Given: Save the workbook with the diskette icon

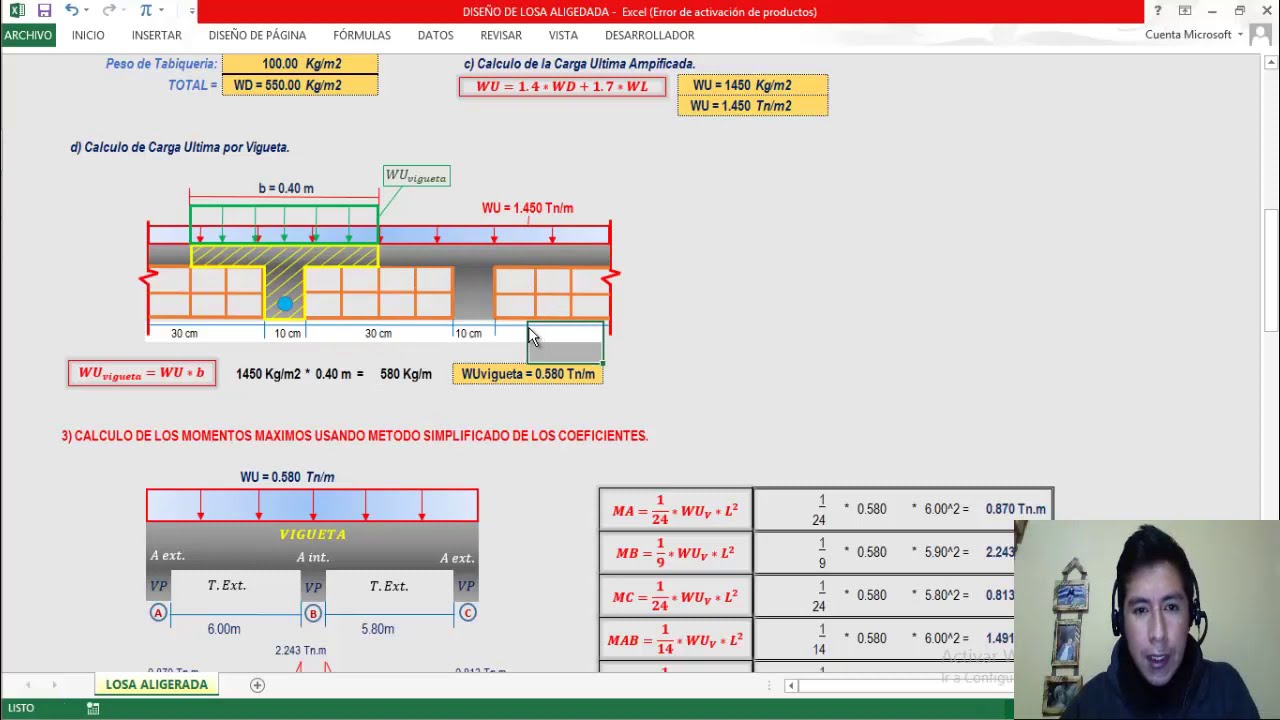Looking at the screenshot, I should pos(44,11).
